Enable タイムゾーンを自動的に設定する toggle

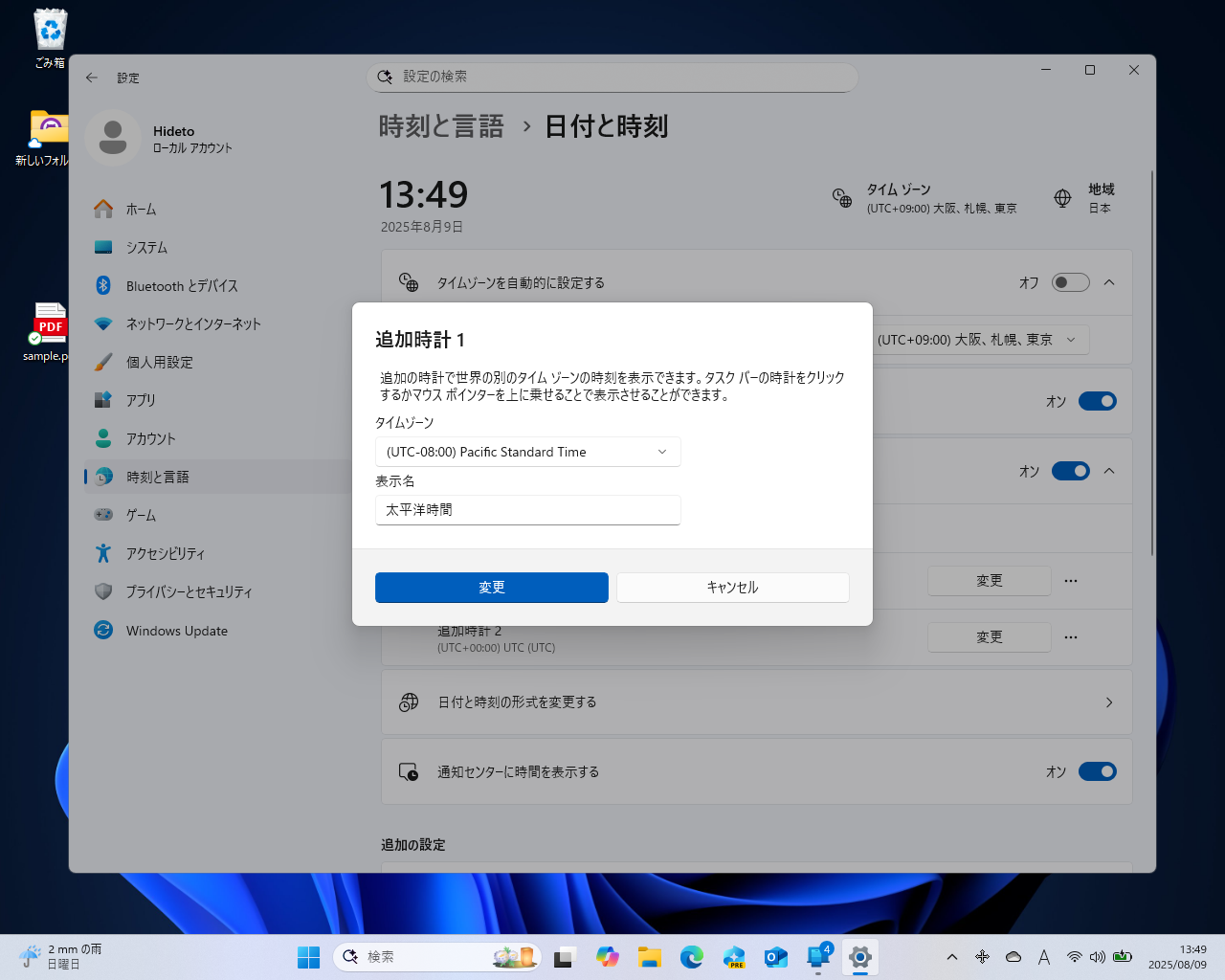[1070, 282]
